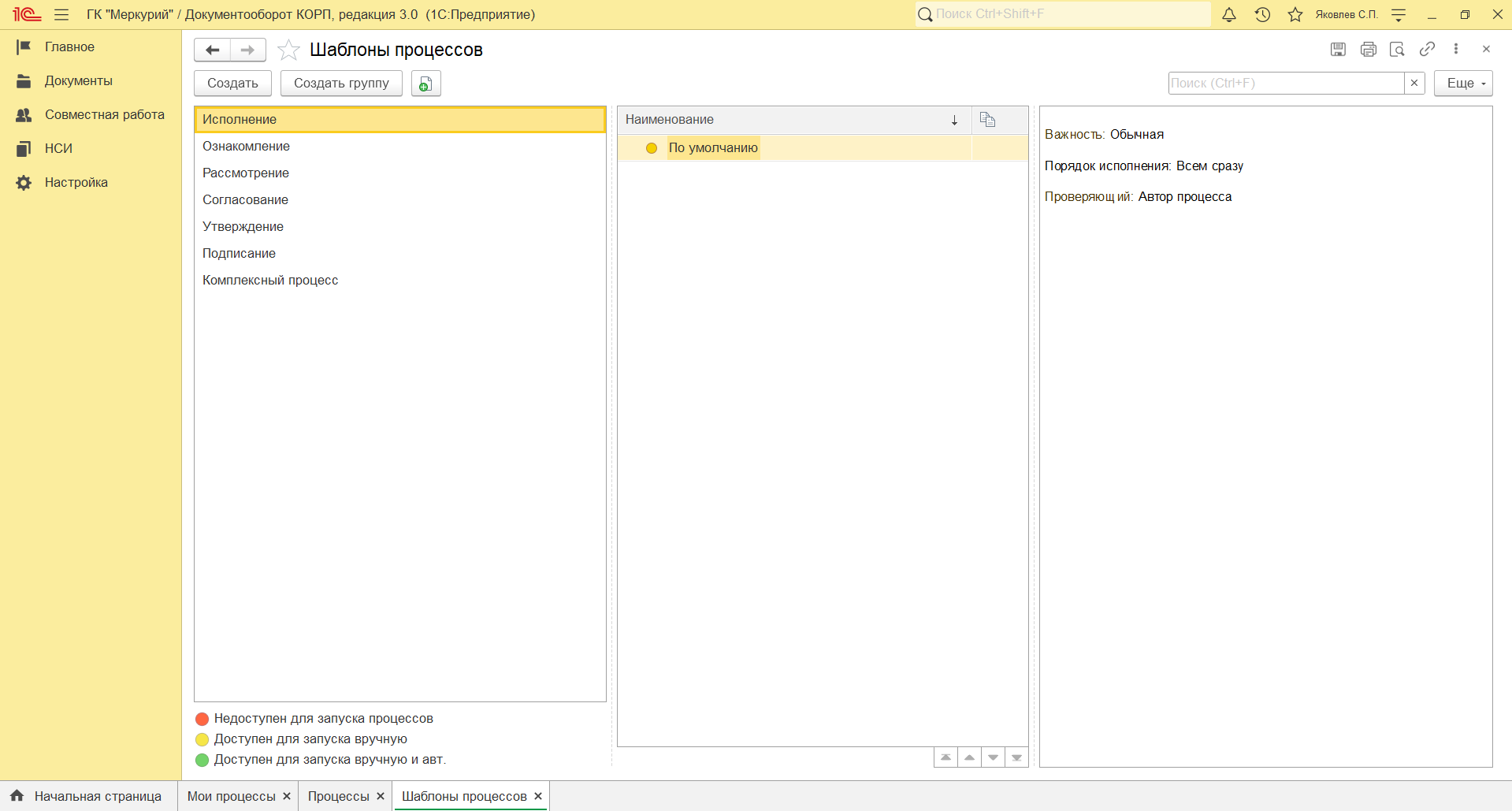Click yellow status dot of По умолчанию
1512x811 pixels.
coord(652,148)
